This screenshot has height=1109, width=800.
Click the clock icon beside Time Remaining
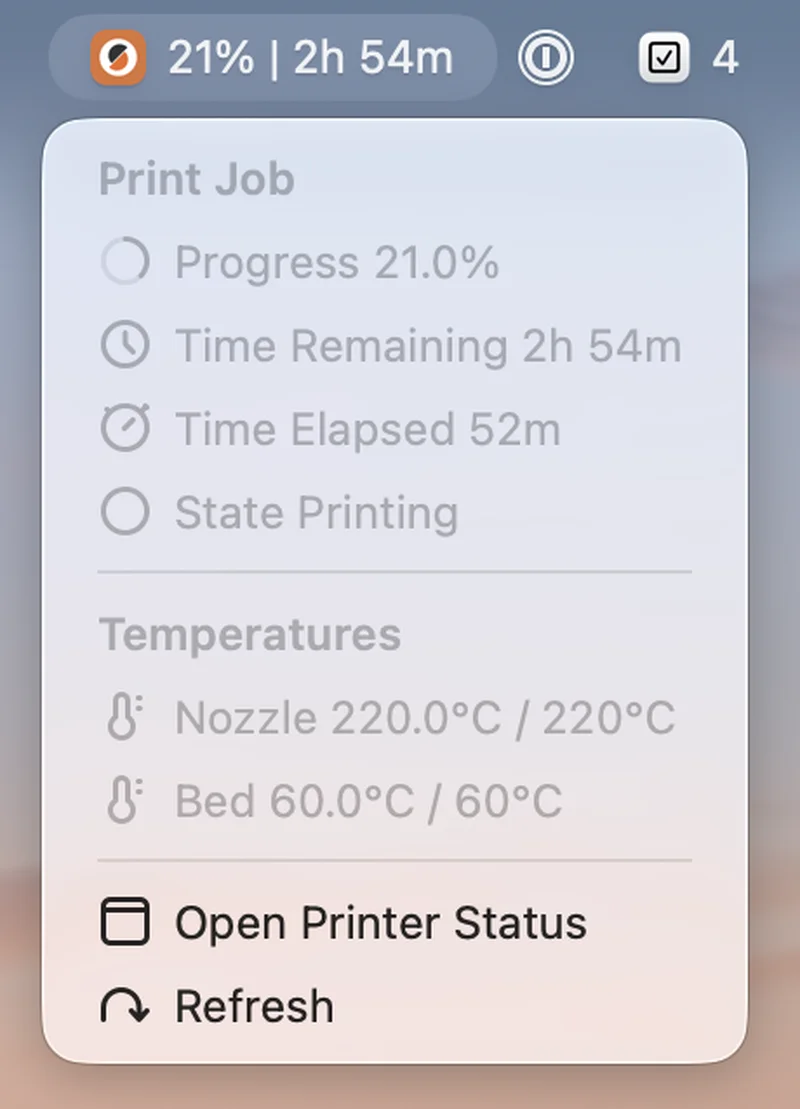(x=125, y=345)
